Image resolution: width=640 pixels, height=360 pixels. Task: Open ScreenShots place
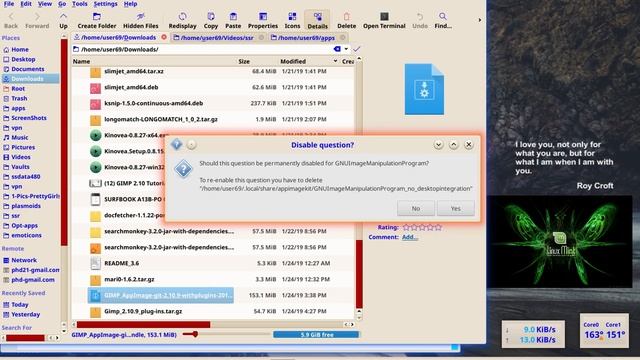coord(29,118)
